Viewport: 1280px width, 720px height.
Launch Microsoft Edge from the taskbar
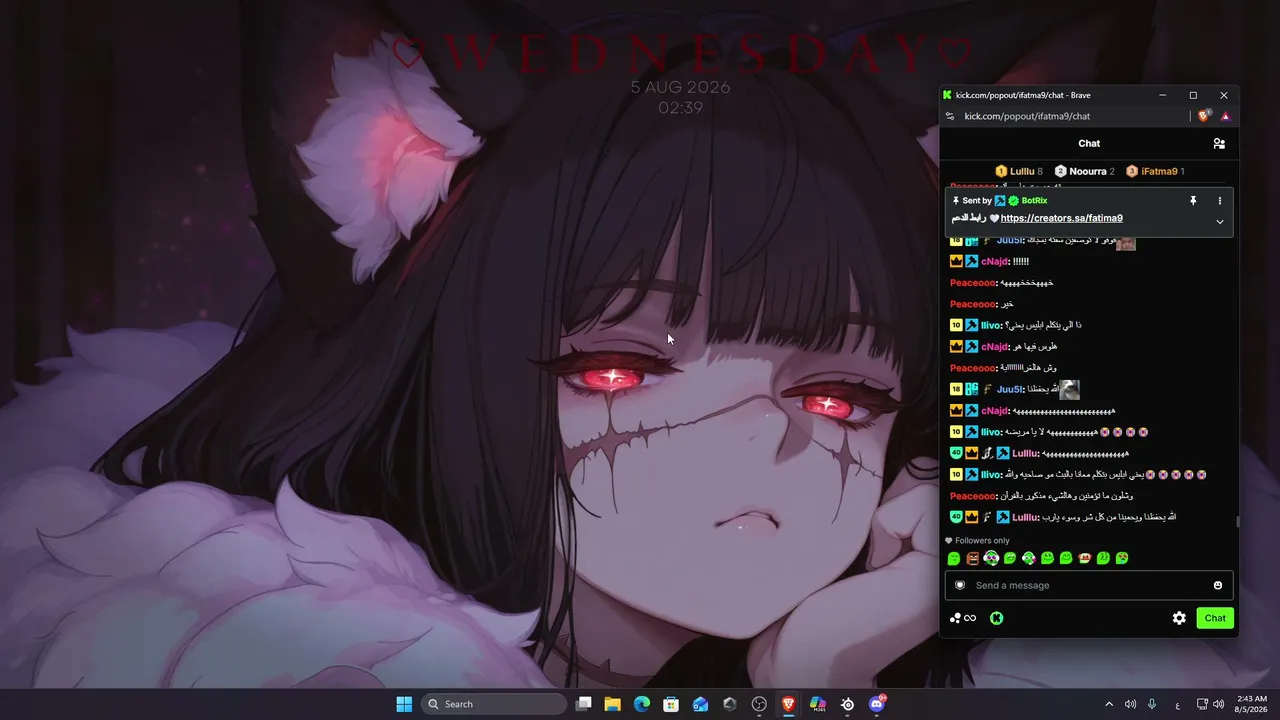tap(642, 704)
